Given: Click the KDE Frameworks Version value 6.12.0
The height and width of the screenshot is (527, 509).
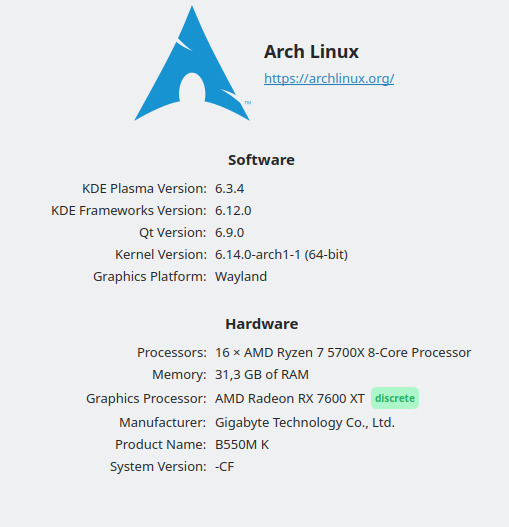Looking at the screenshot, I should 233,211.
